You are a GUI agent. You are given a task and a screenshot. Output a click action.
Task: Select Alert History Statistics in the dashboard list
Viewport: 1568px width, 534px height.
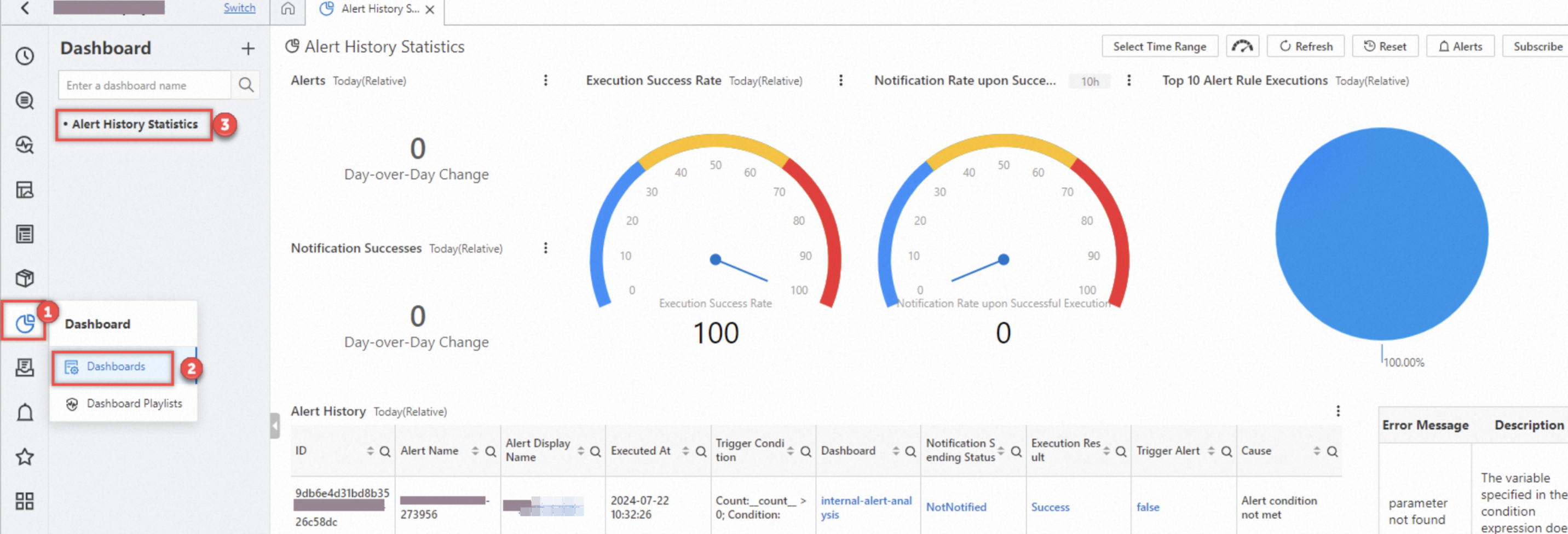click(135, 124)
